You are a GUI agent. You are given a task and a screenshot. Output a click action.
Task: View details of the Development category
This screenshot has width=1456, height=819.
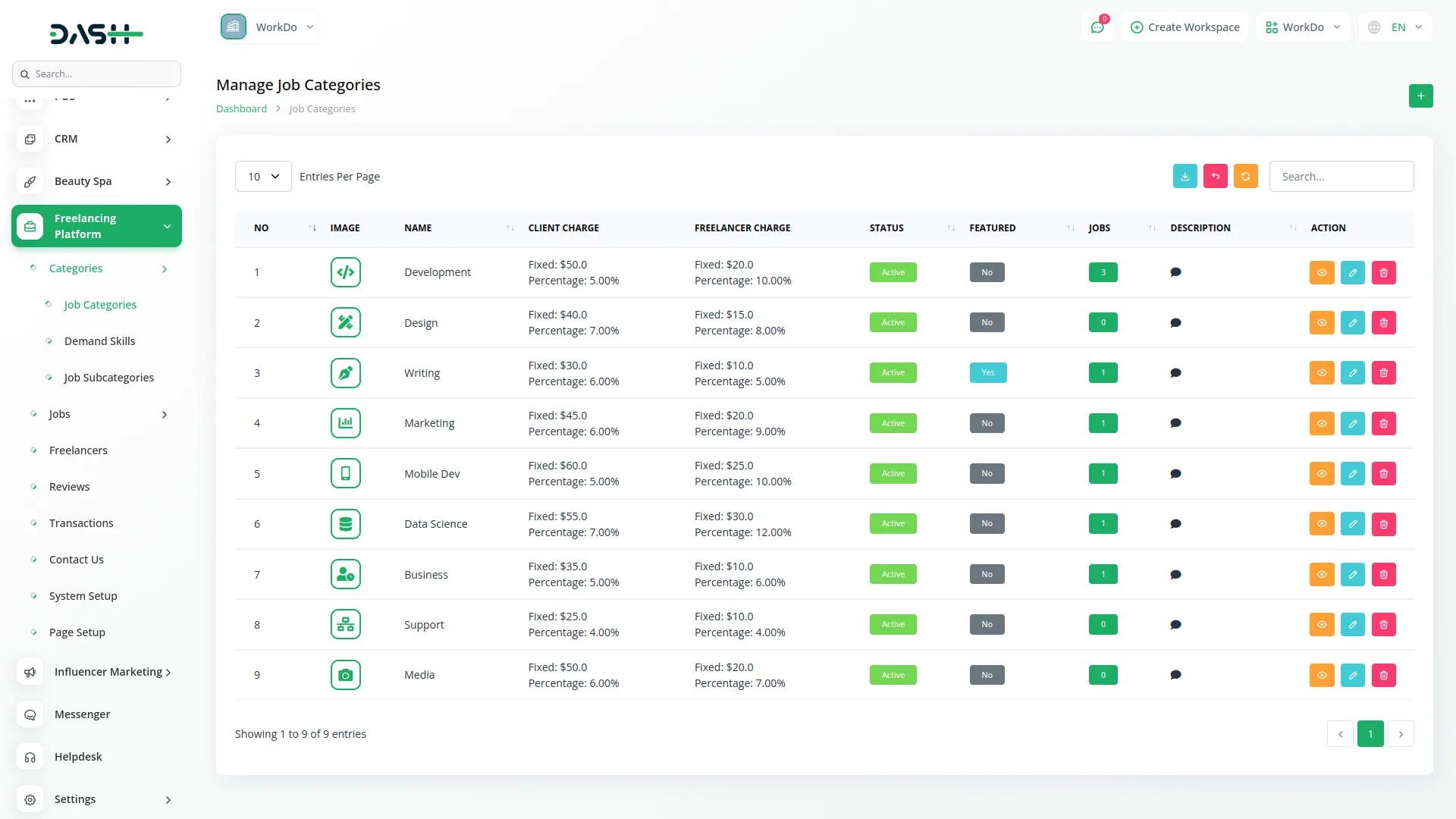(x=1322, y=272)
